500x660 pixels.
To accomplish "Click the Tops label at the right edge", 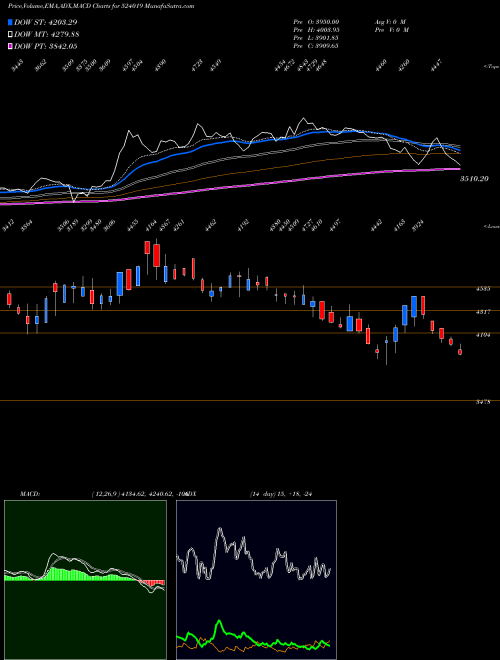I will pos(492,67).
